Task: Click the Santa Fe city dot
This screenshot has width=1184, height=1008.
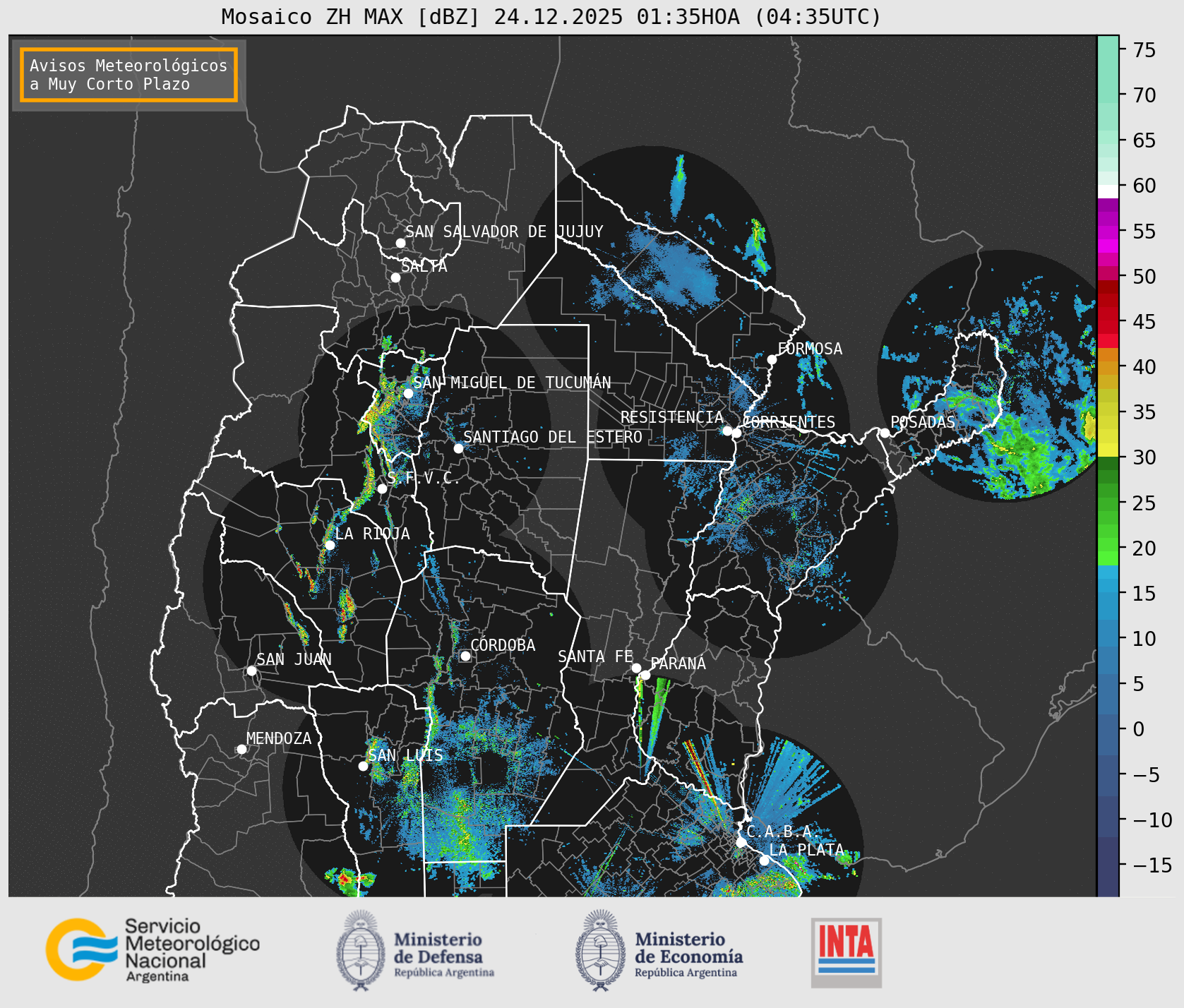Action: (636, 668)
